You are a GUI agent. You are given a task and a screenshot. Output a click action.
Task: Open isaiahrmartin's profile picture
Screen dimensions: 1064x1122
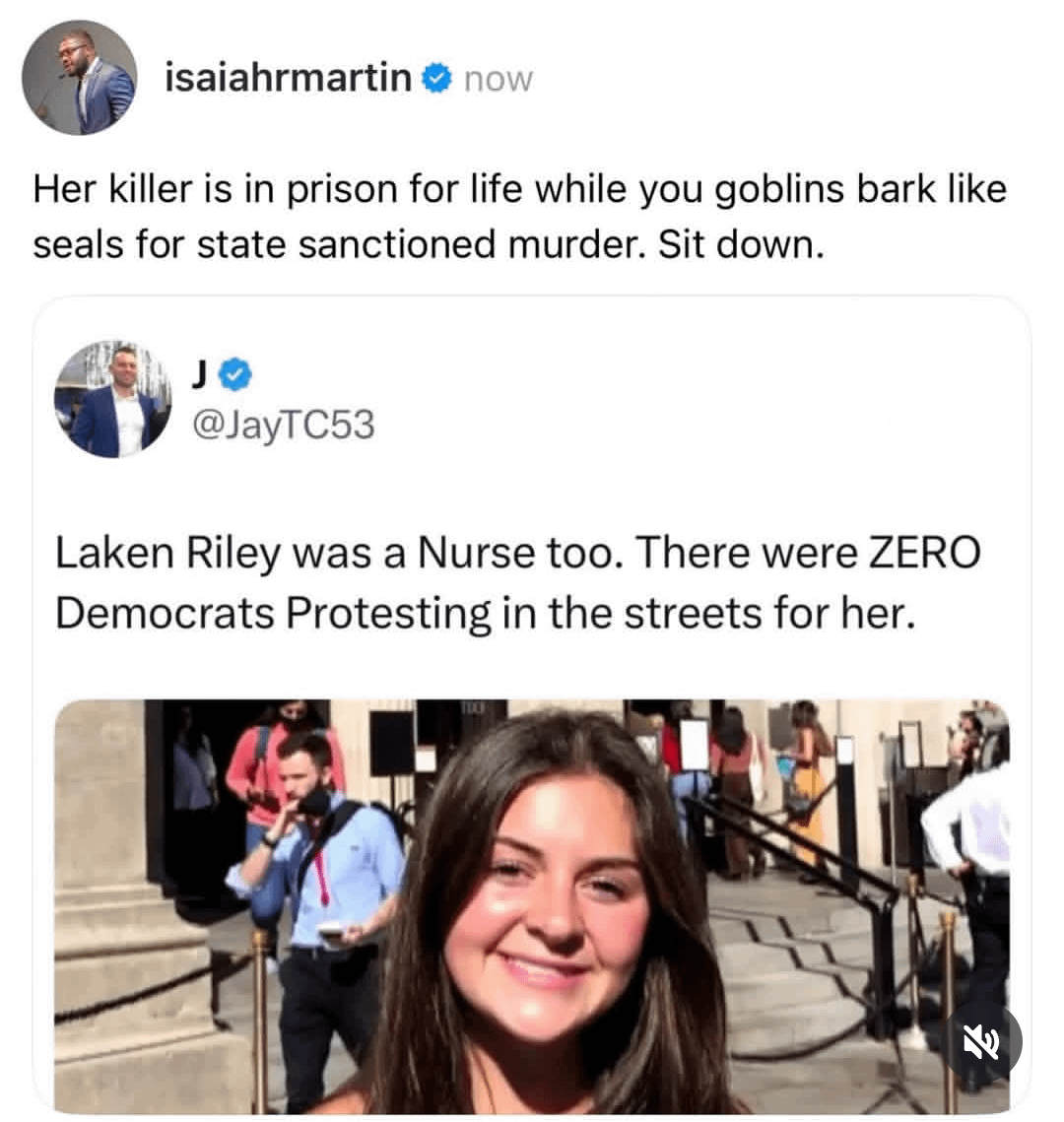80,77
